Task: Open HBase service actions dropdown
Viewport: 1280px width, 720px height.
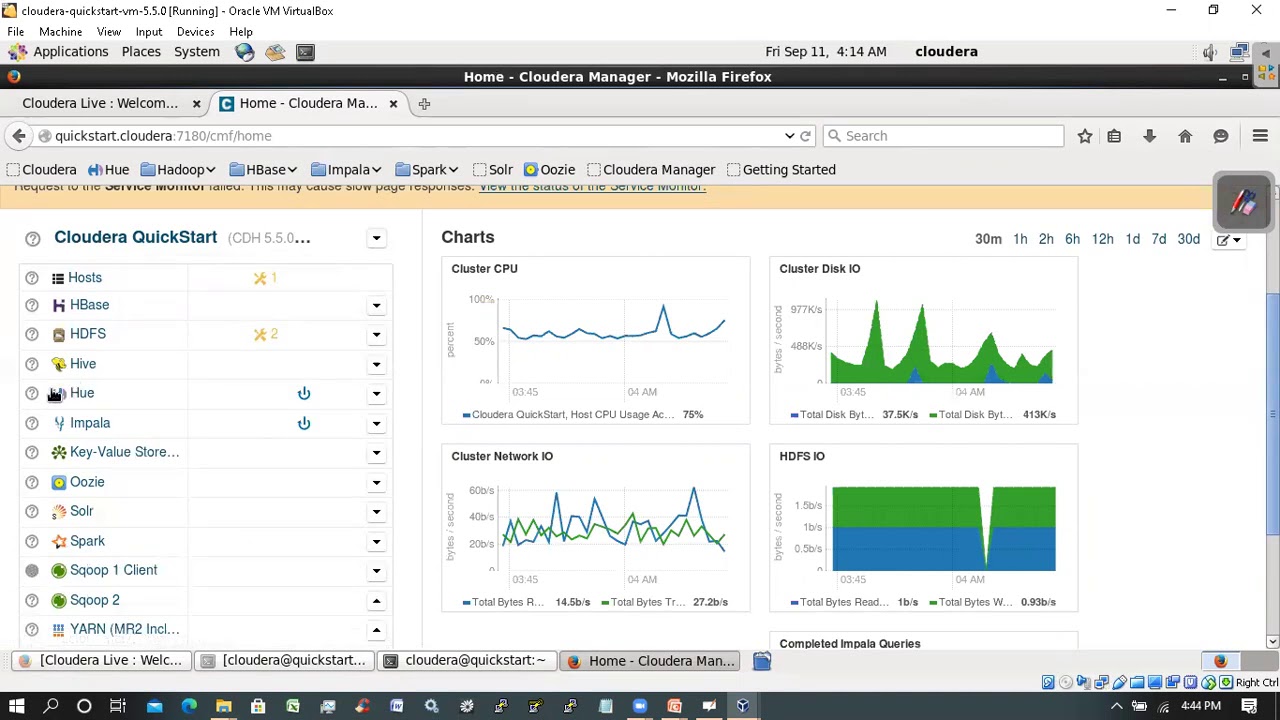Action: [x=376, y=306]
